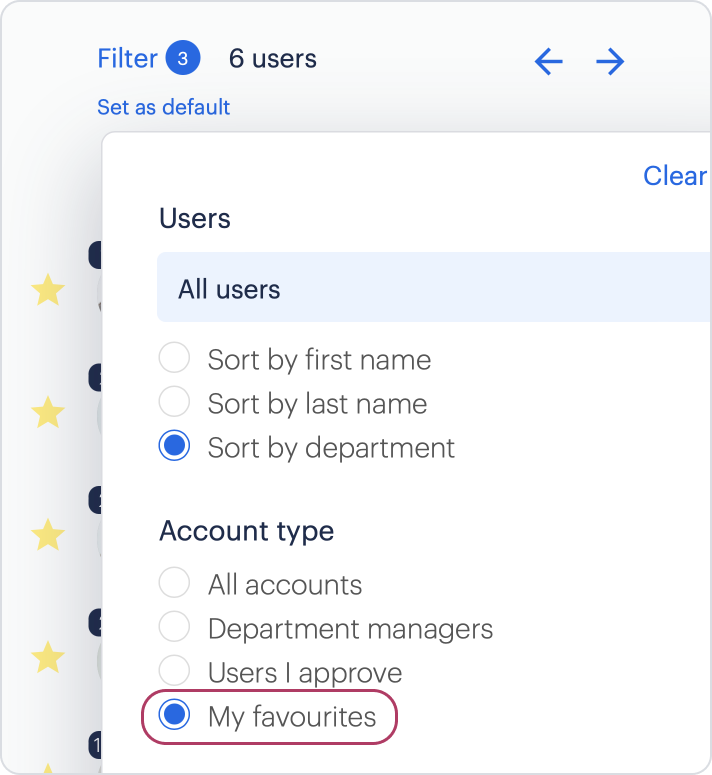Choose Department managers account type
This screenshot has height=775, width=712.
point(174,626)
